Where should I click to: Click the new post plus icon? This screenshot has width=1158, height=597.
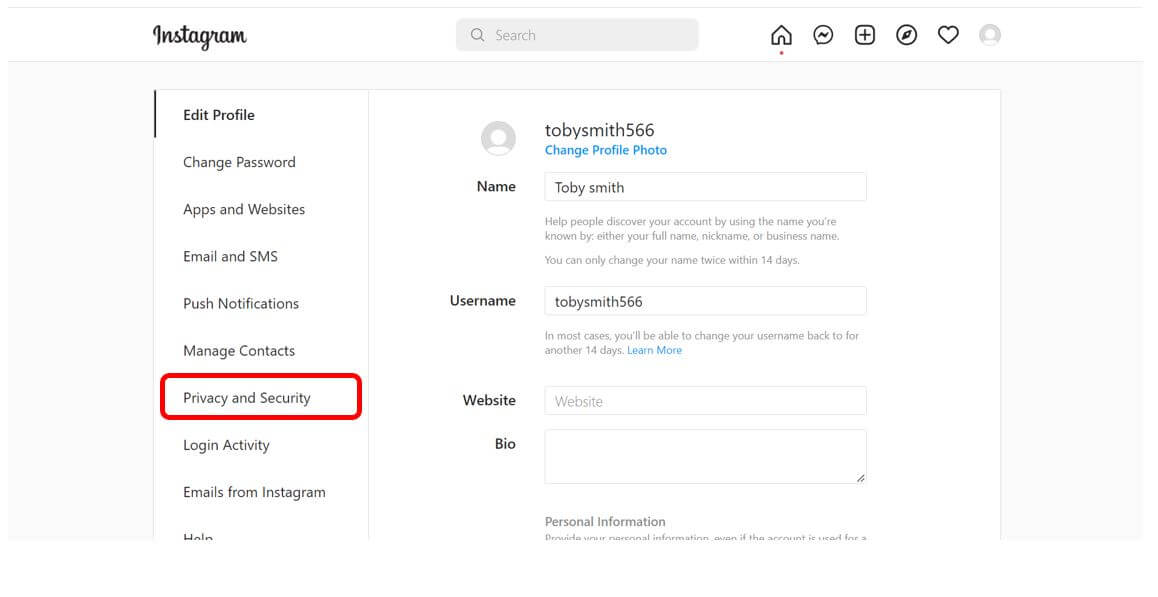(x=865, y=36)
